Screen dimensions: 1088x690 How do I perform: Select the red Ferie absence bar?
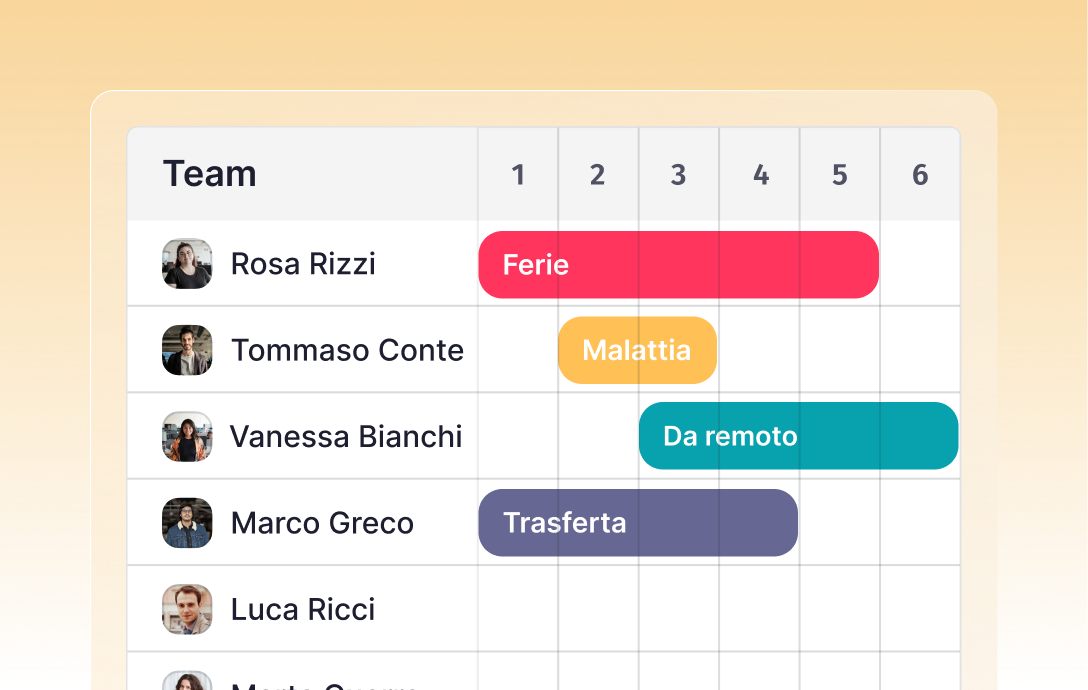pyautogui.click(x=678, y=264)
